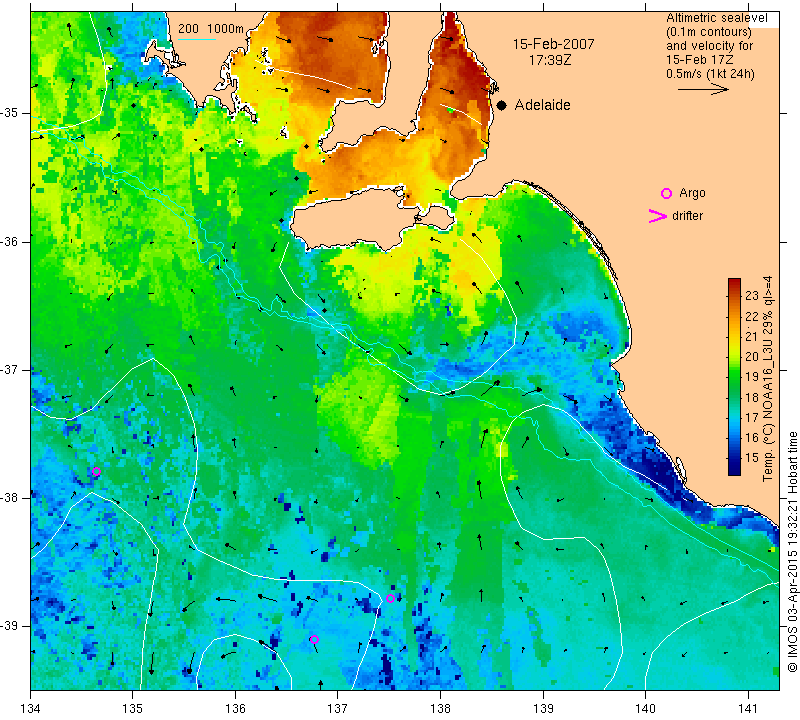Screen dimensions: 800x720
Task: Click the 'drifter' legend label
Action: [687, 216]
